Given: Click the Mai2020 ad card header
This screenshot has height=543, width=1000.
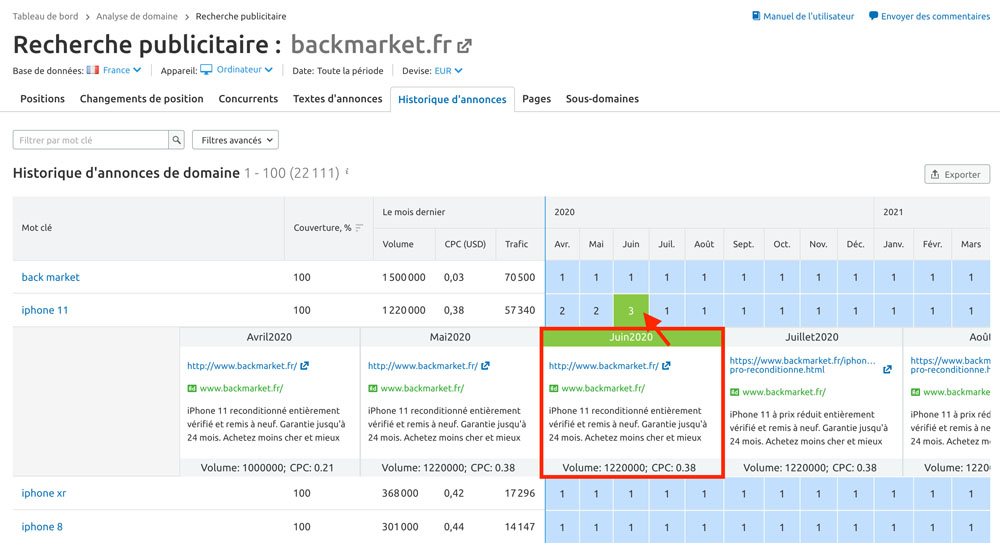Looking at the screenshot, I should [x=450, y=337].
